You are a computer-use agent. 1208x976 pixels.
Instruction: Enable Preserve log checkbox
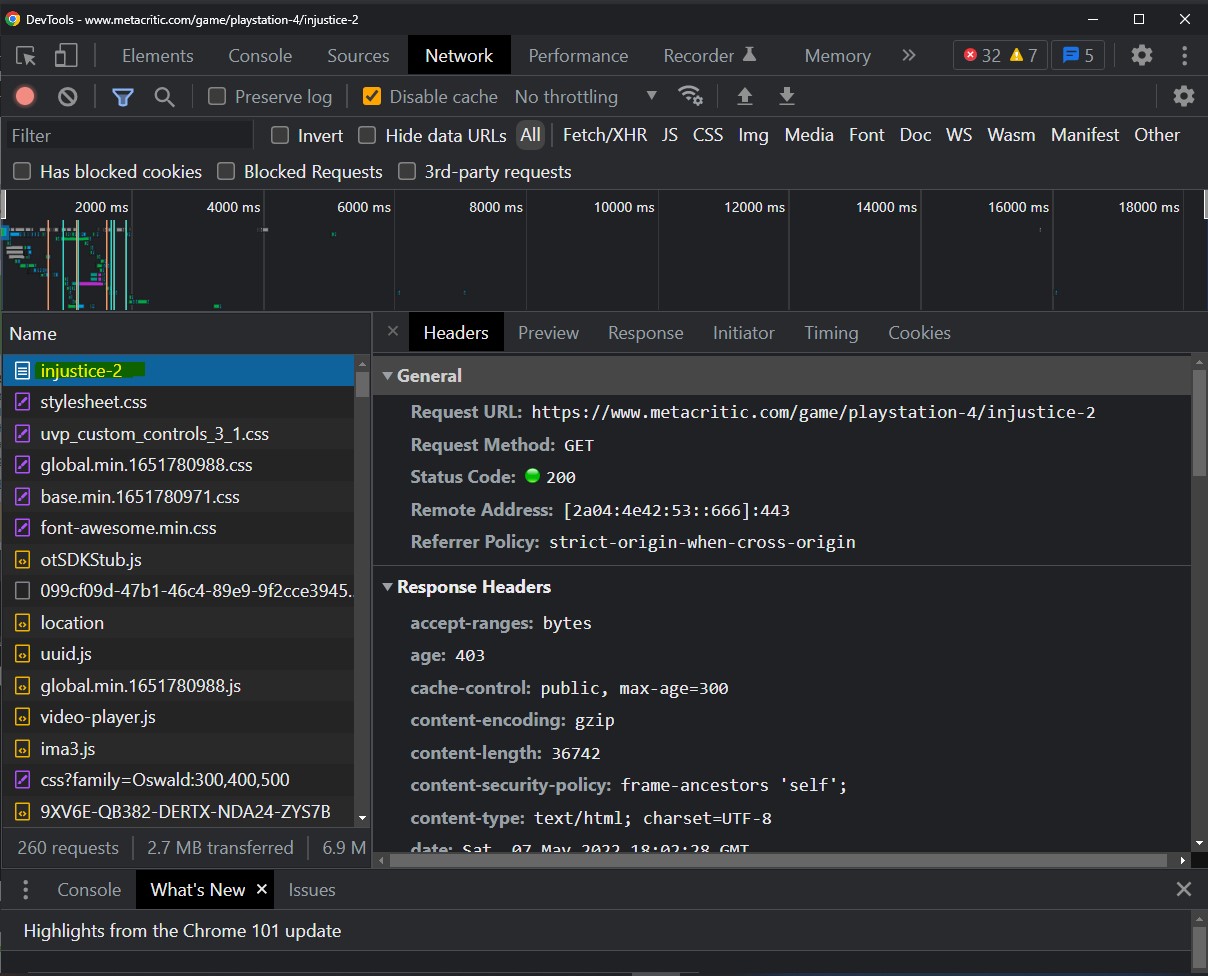coord(217,96)
